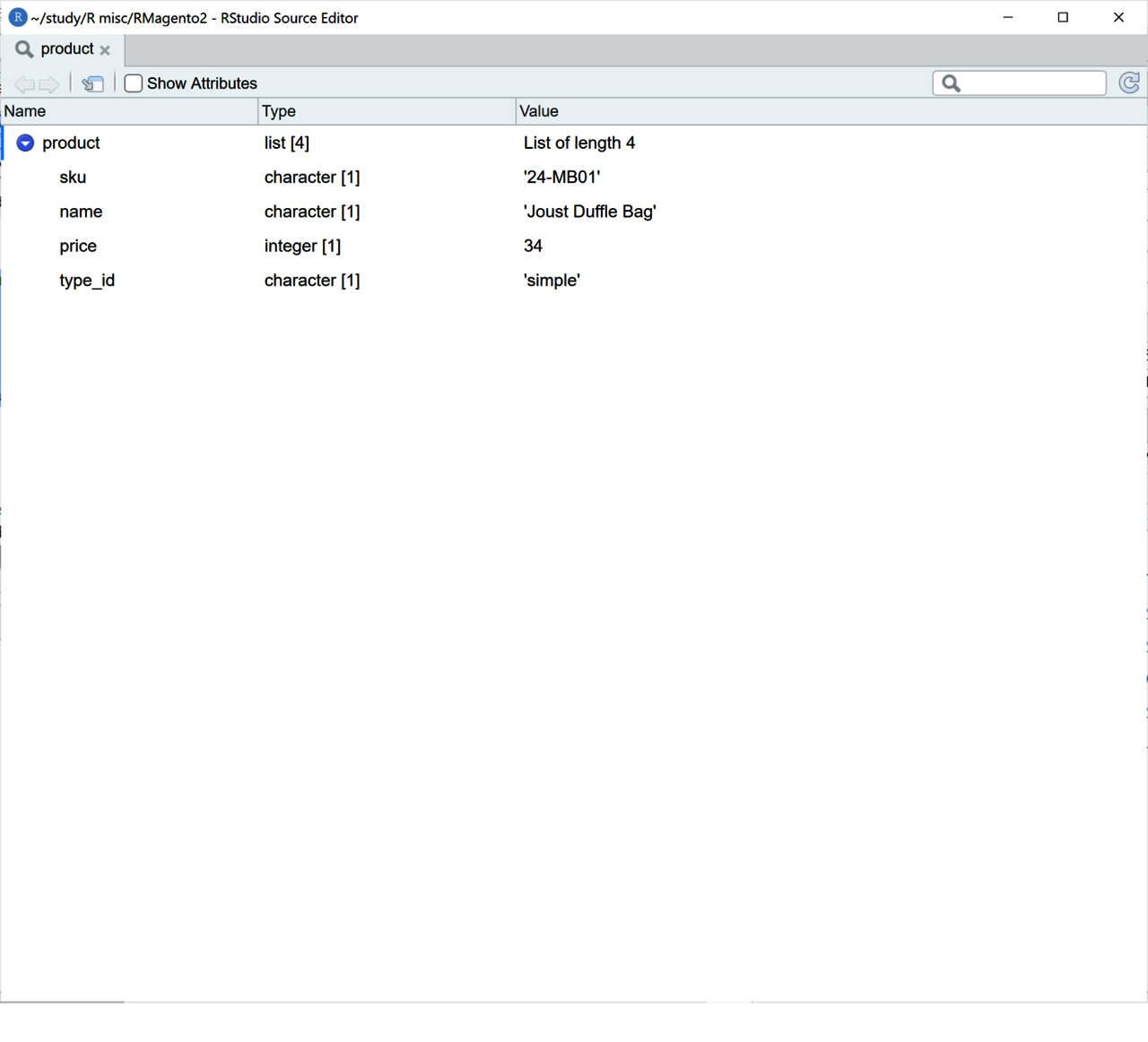1148x1042 pixels.
Task: Click the forward navigation arrow
Action: pyautogui.click(x=49, y=84)
